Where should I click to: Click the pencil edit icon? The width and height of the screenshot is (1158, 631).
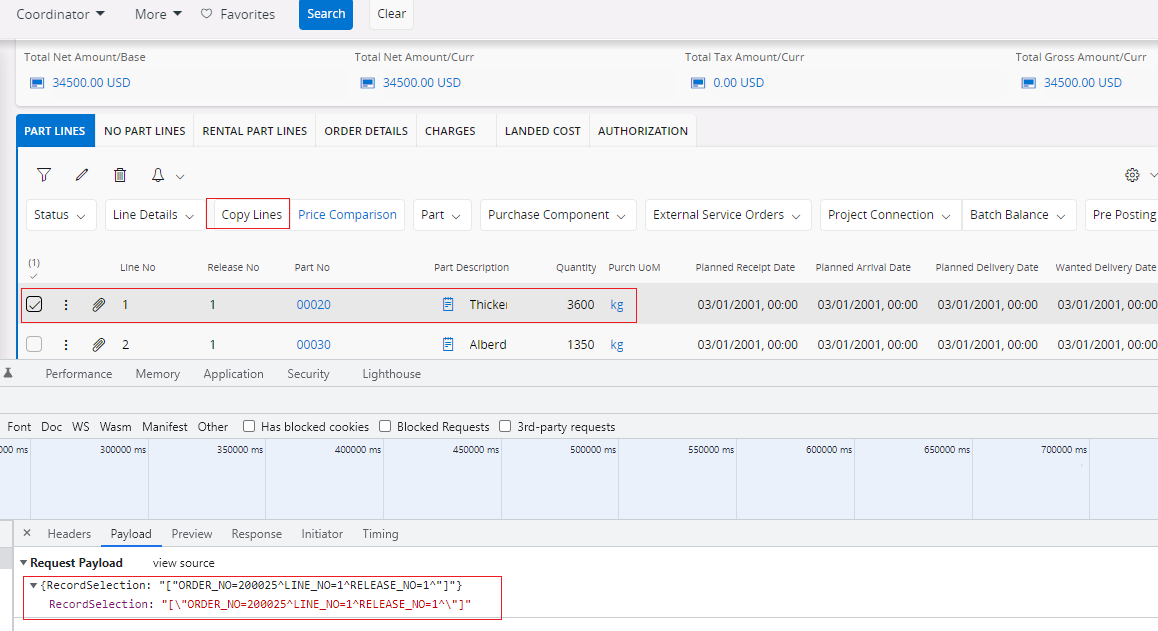(x=82, y=175)
